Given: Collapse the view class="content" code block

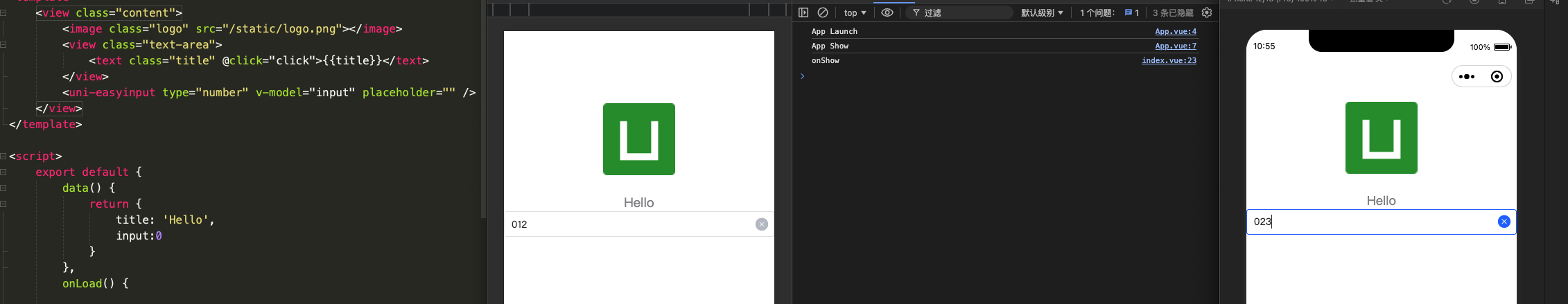Looking at the screenshot, I should click(3, 12).
